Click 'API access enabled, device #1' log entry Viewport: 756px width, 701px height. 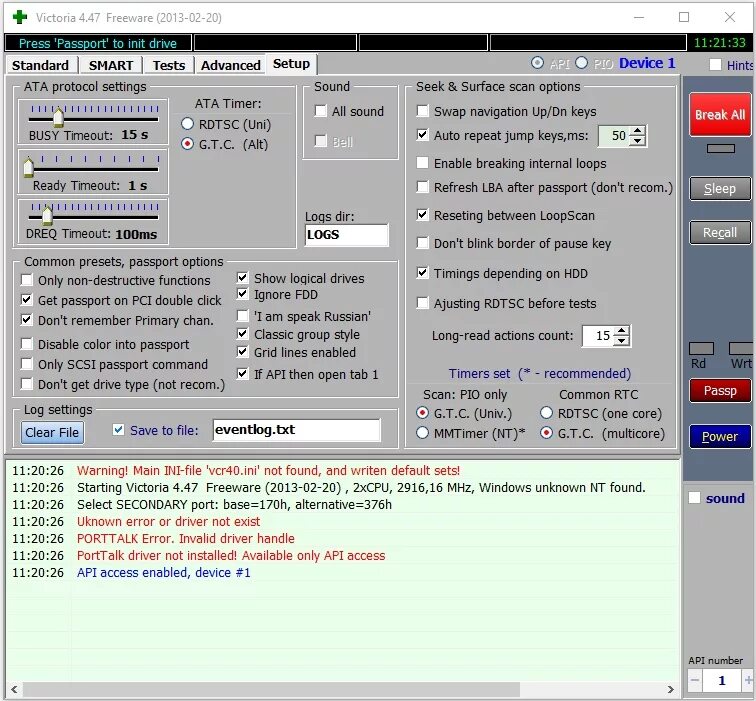coord(163,572)
